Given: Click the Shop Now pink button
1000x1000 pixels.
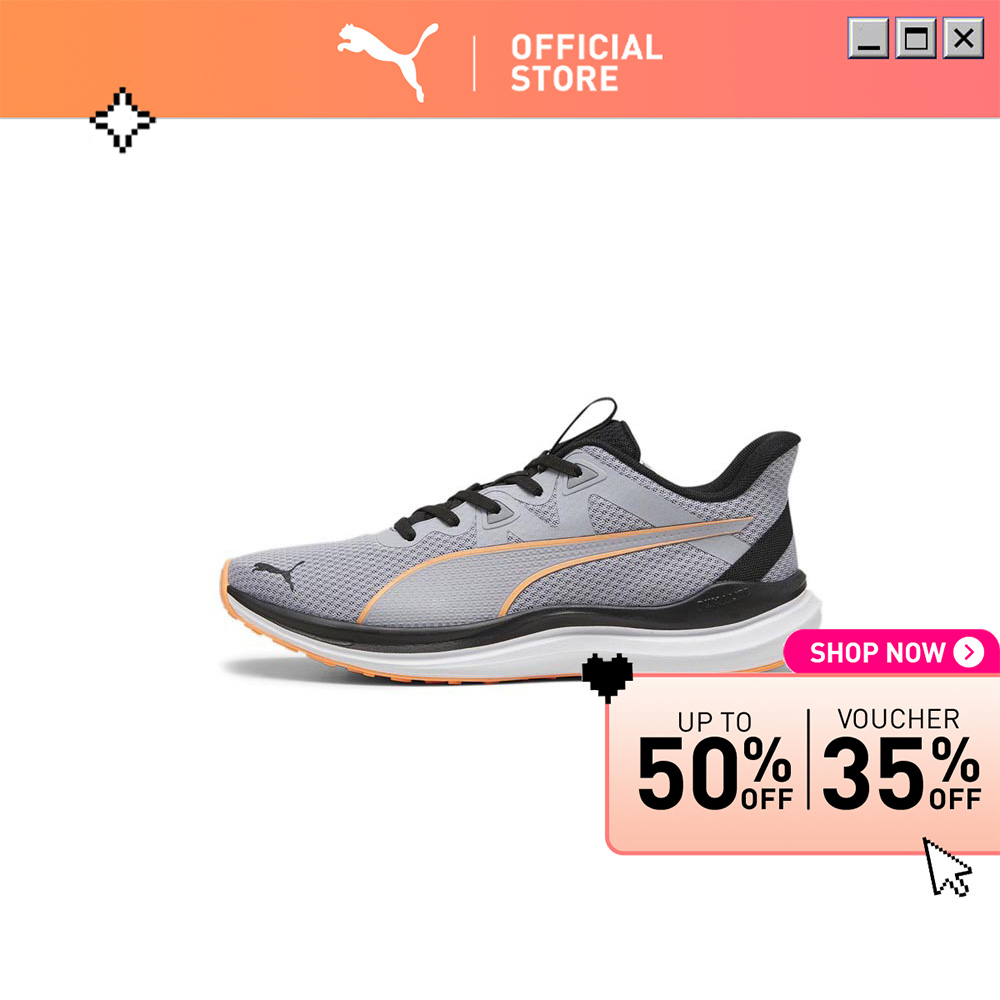Looking at the screenshot, I should 892,652.
